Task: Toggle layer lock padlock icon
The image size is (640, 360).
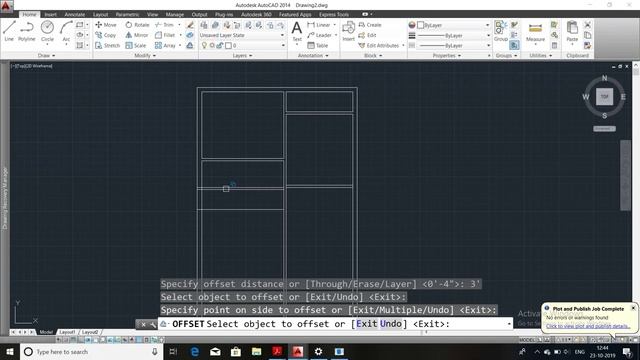Action: pos(220,45)
